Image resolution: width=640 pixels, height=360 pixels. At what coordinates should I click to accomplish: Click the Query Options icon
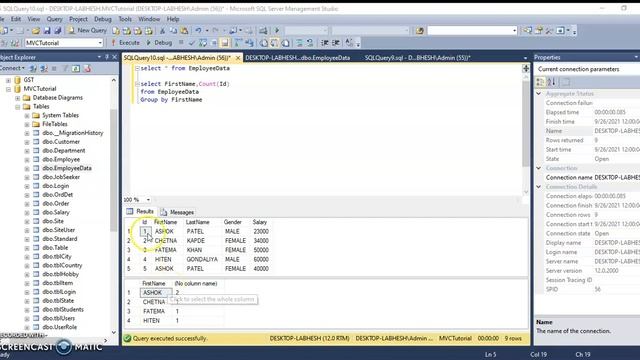[x=213, y=42]
